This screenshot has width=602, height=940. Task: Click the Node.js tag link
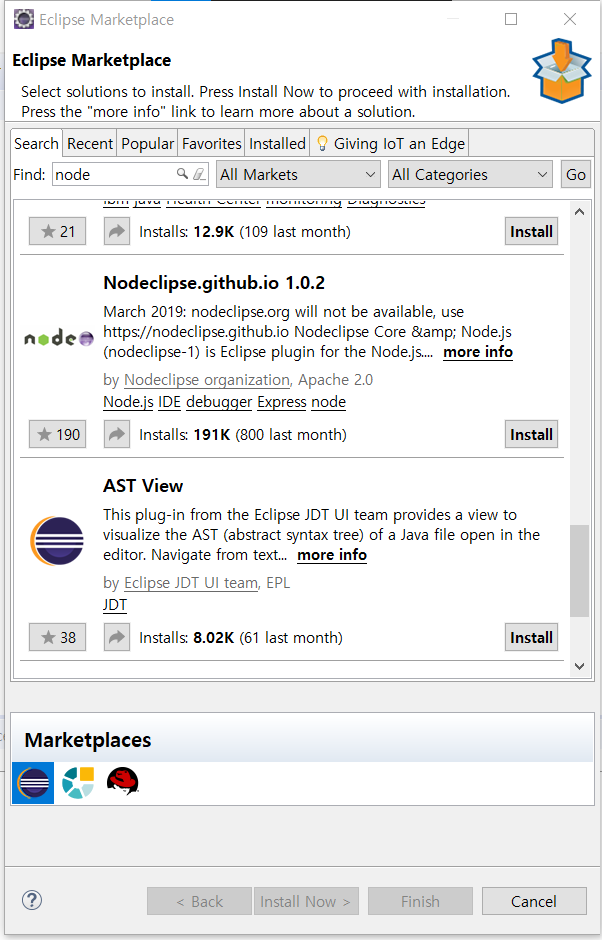128,402
